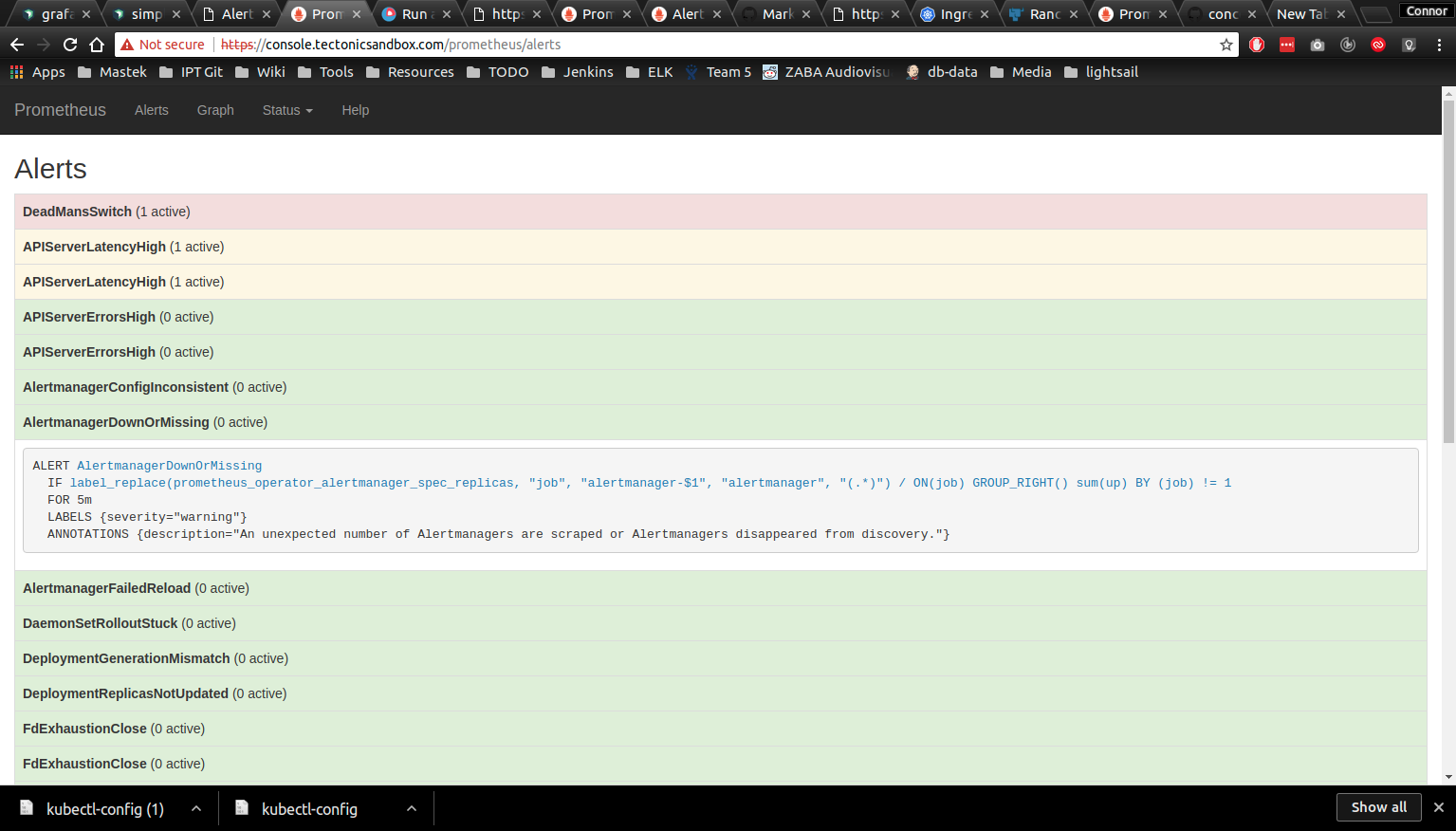
Task: Close the downloads bar
Action: click(1439, 807)
